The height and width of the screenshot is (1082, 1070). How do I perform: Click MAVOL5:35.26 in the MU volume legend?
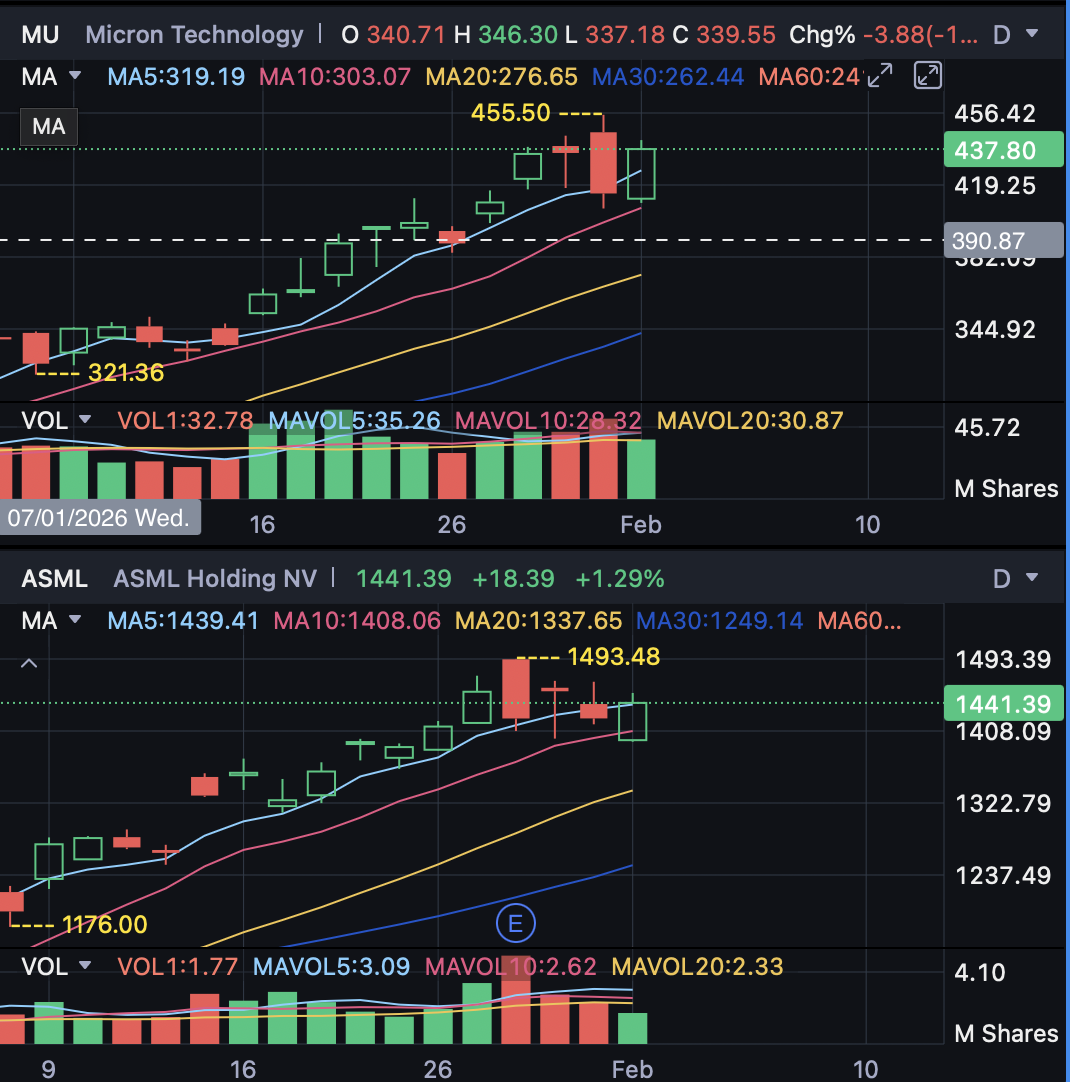click(x=354, y=421)
